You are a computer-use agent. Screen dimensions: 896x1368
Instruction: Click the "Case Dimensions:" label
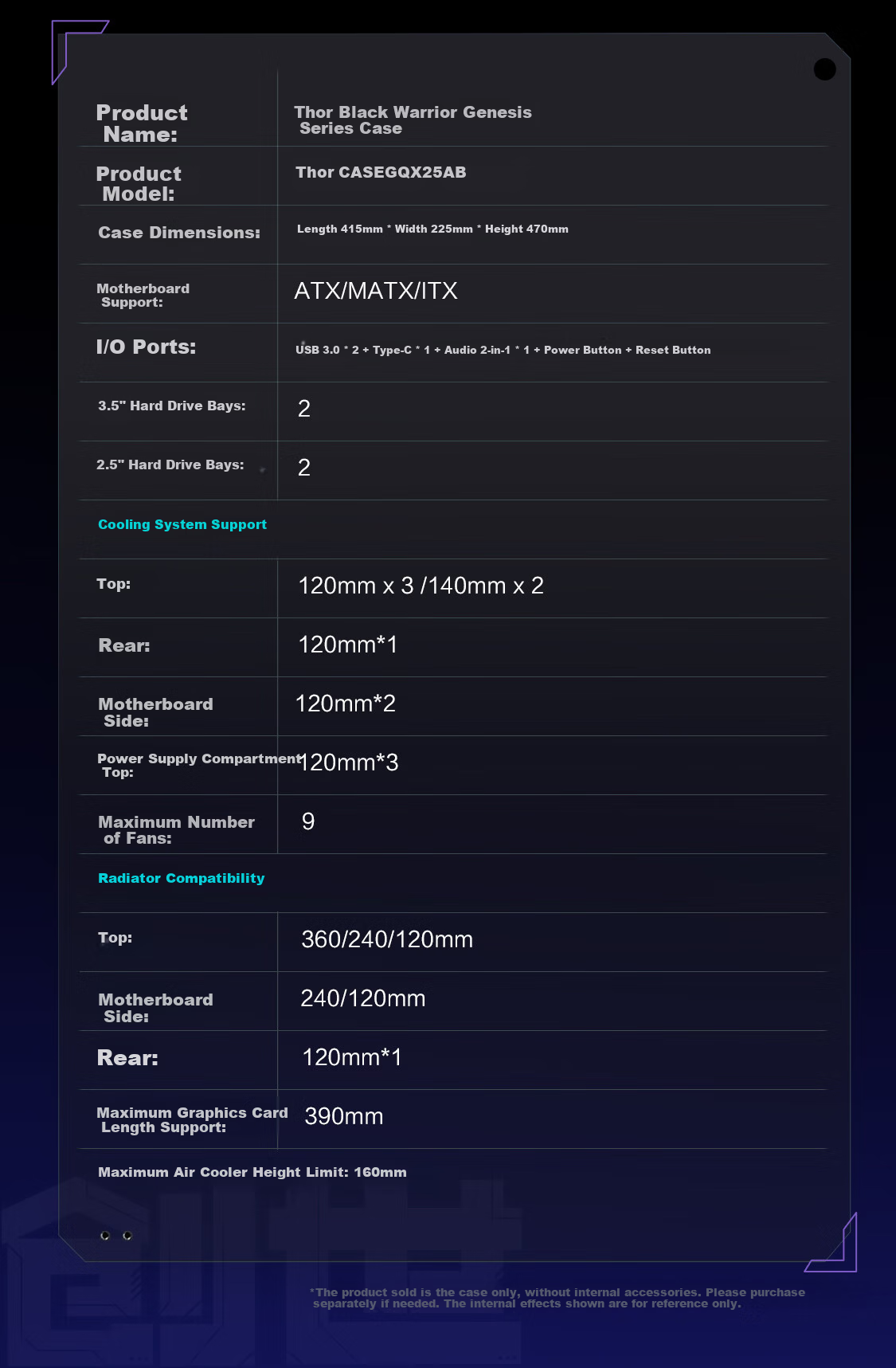pyautogui.click(x=179, y=233)
